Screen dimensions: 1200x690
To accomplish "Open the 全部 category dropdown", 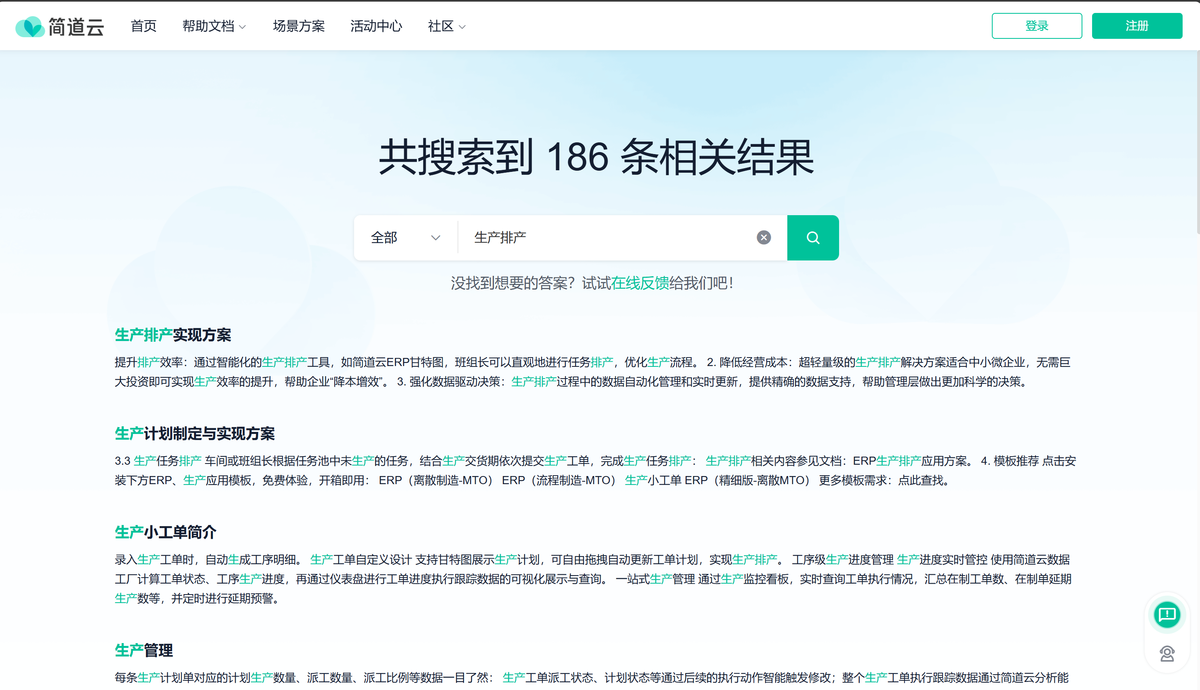I will [406, 237].
